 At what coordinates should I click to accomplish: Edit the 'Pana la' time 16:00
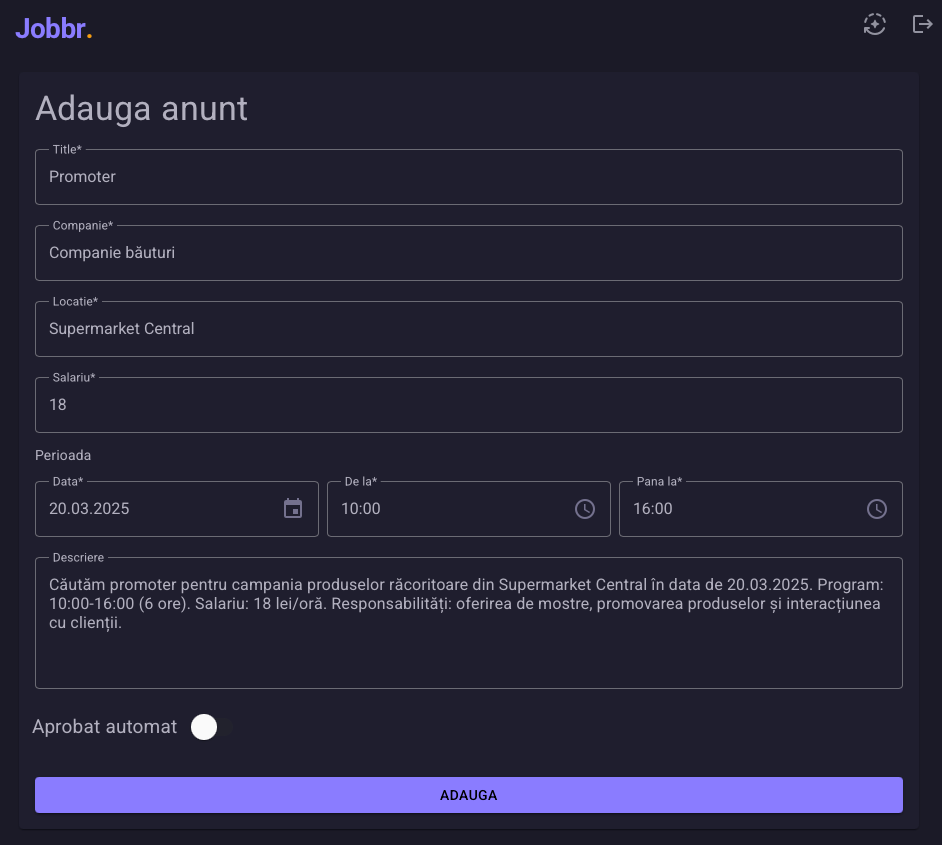pos(653,509)
